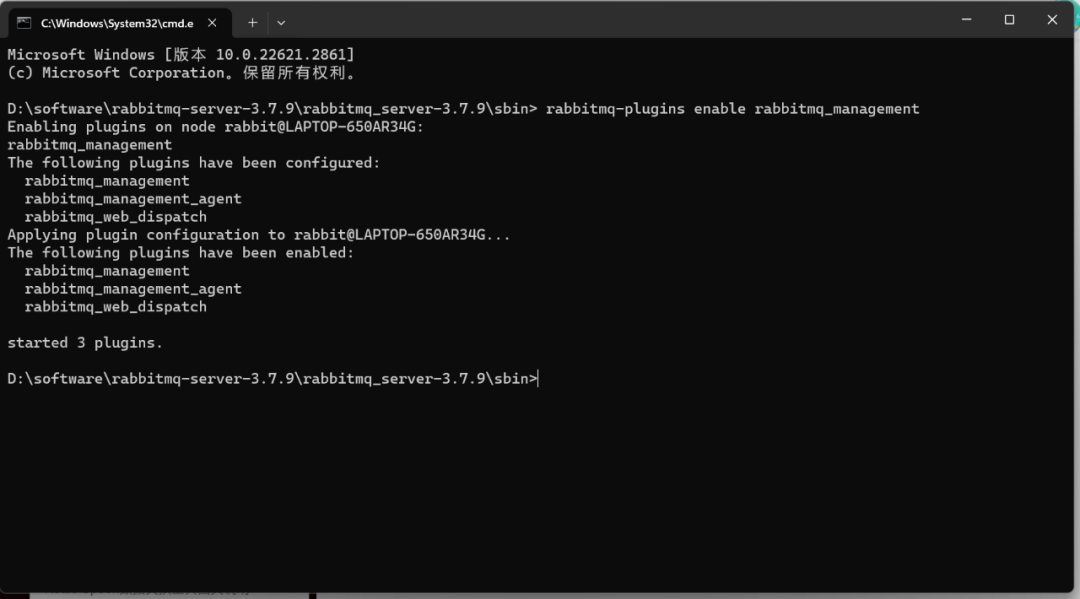Click the 'started 3 plugins.' output line
1080x599 pixels.
[x=85, y=343]
